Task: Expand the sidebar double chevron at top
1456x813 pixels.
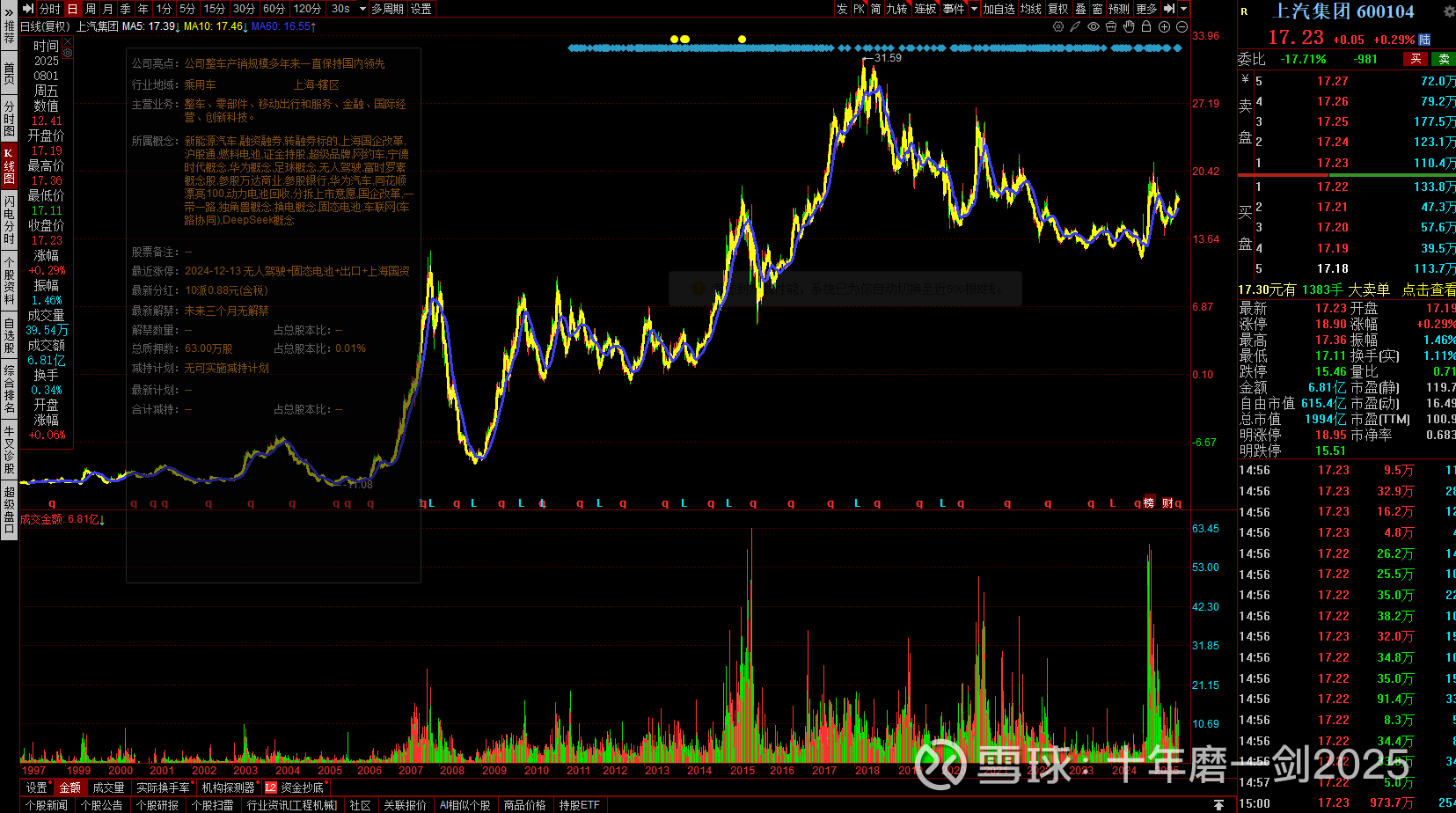Action: coord(9,12)
